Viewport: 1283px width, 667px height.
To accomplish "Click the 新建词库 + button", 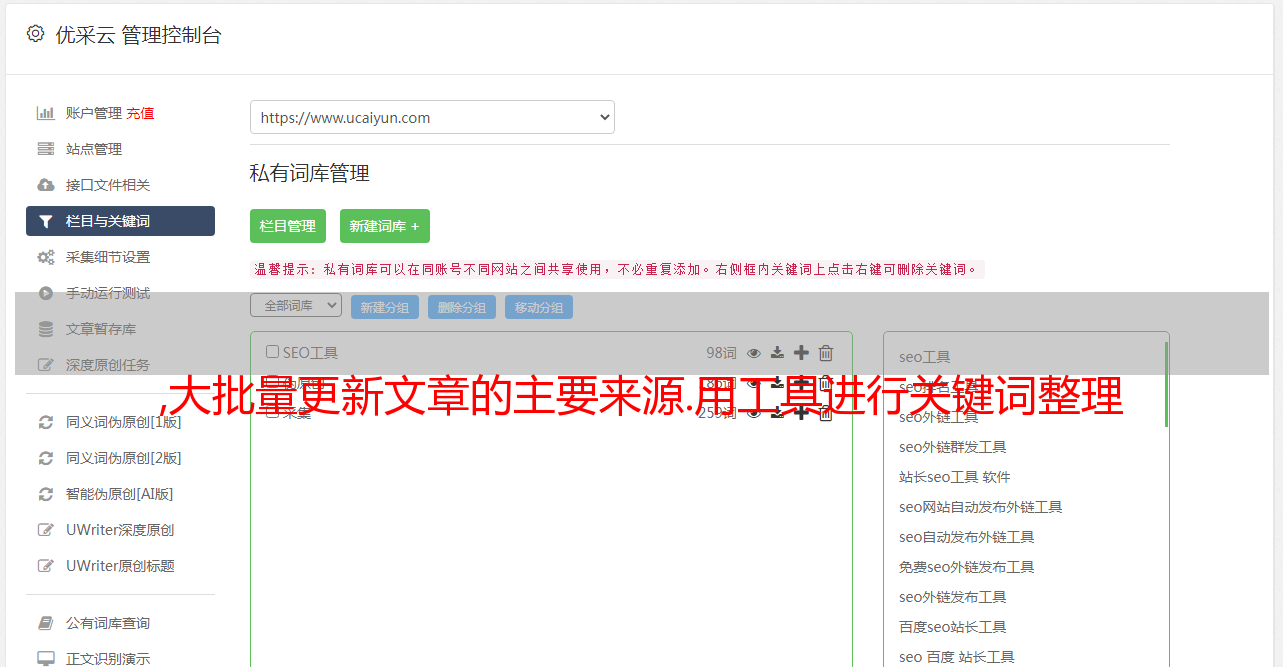I will tap(385, 226).
